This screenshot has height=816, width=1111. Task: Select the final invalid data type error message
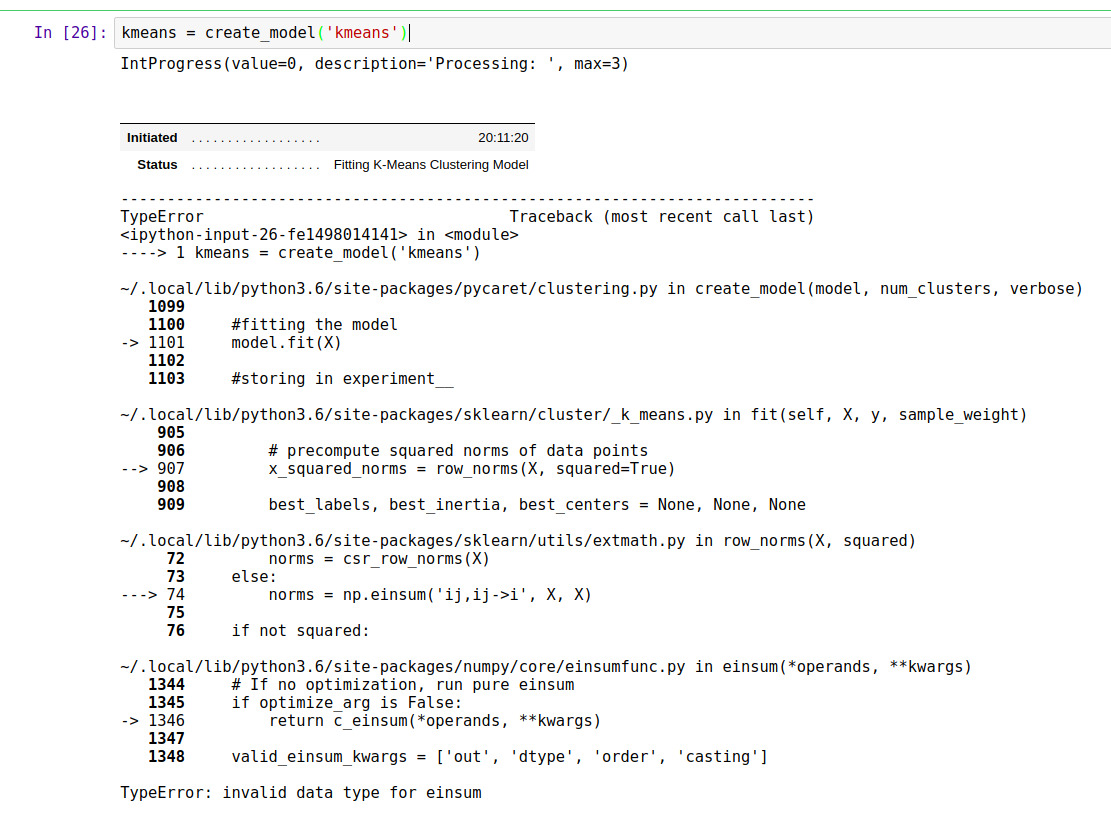coord(300,792)
